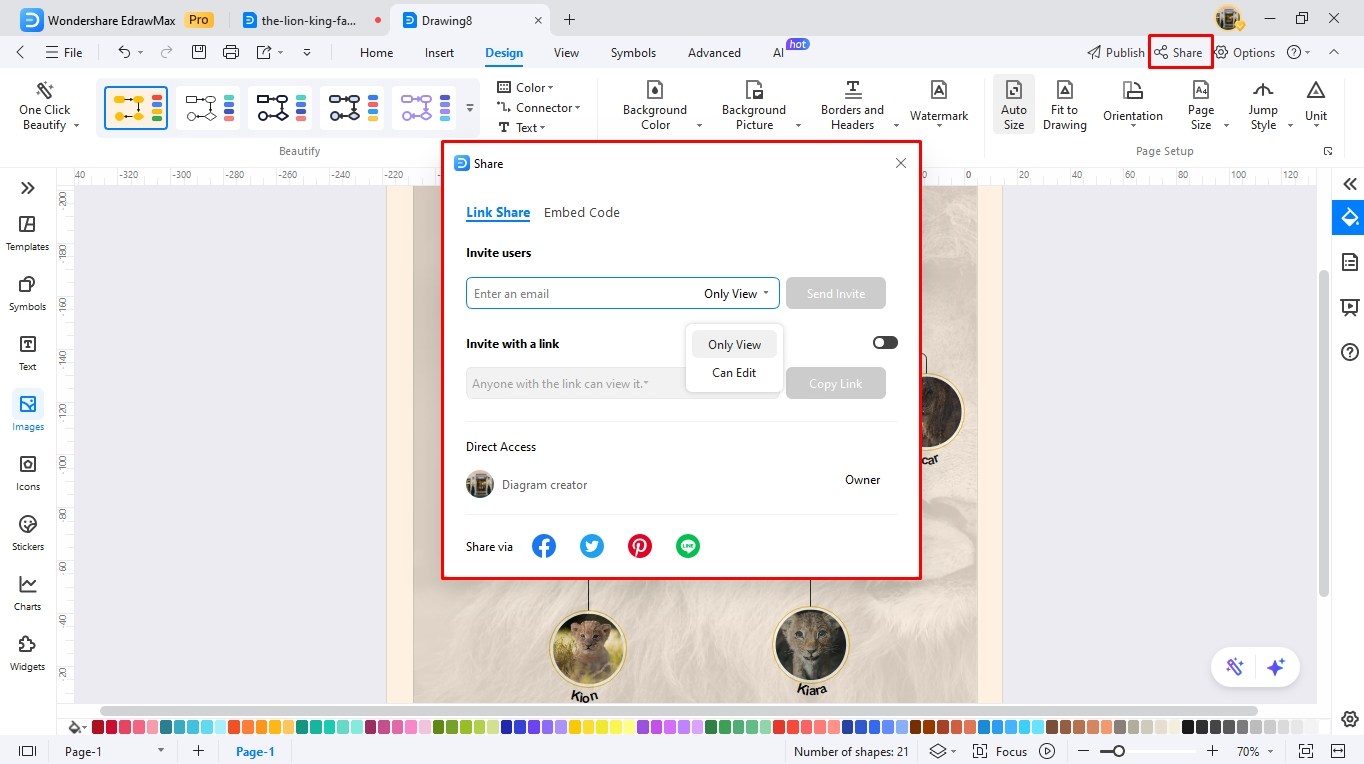Image resolution: width=1364 pixels, height=764 pixels.
Task: Open the Insert ribbon tab
Action: click(x=439, y=53)
